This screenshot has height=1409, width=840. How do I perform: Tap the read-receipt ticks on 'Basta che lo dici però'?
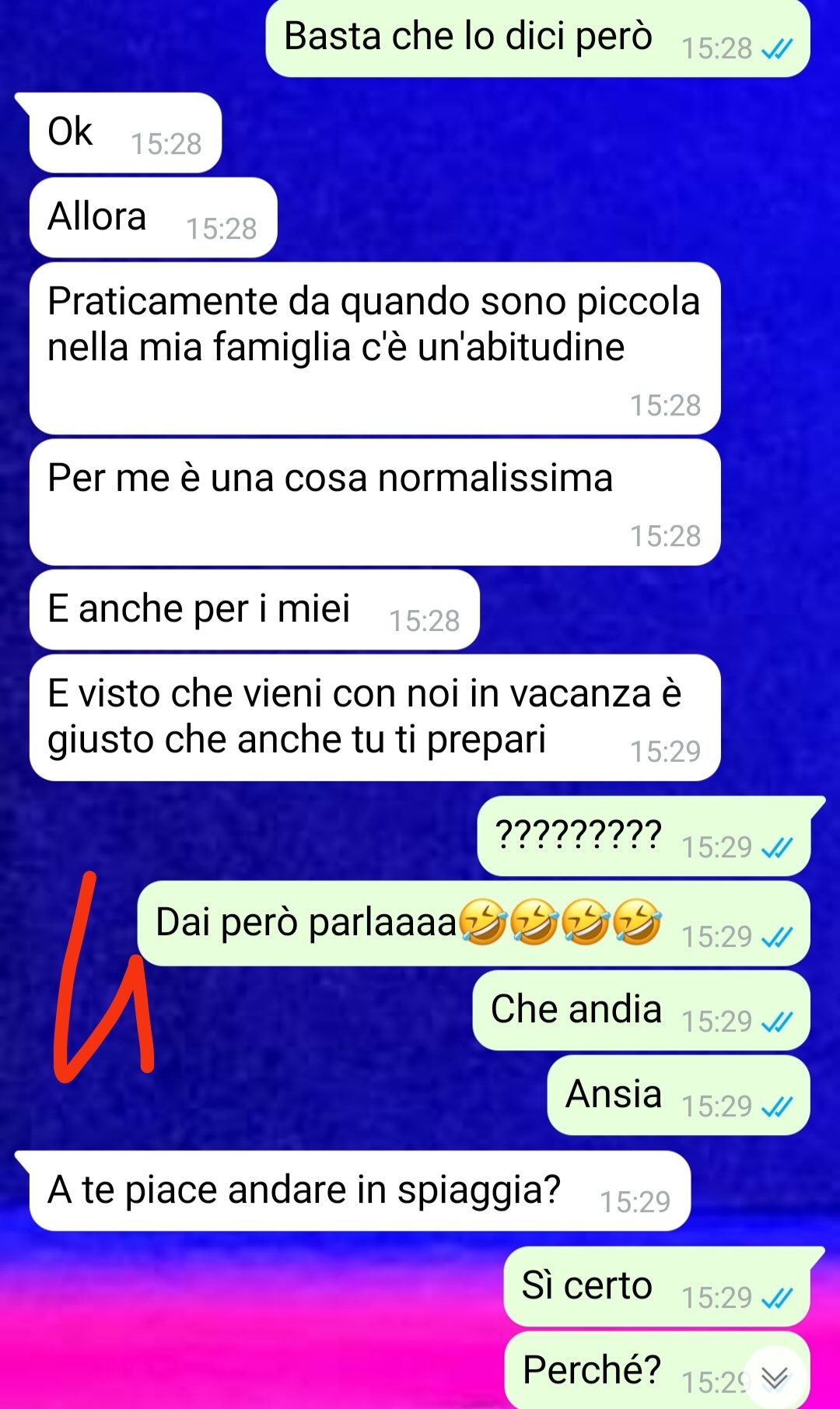(x=777, y=50)
